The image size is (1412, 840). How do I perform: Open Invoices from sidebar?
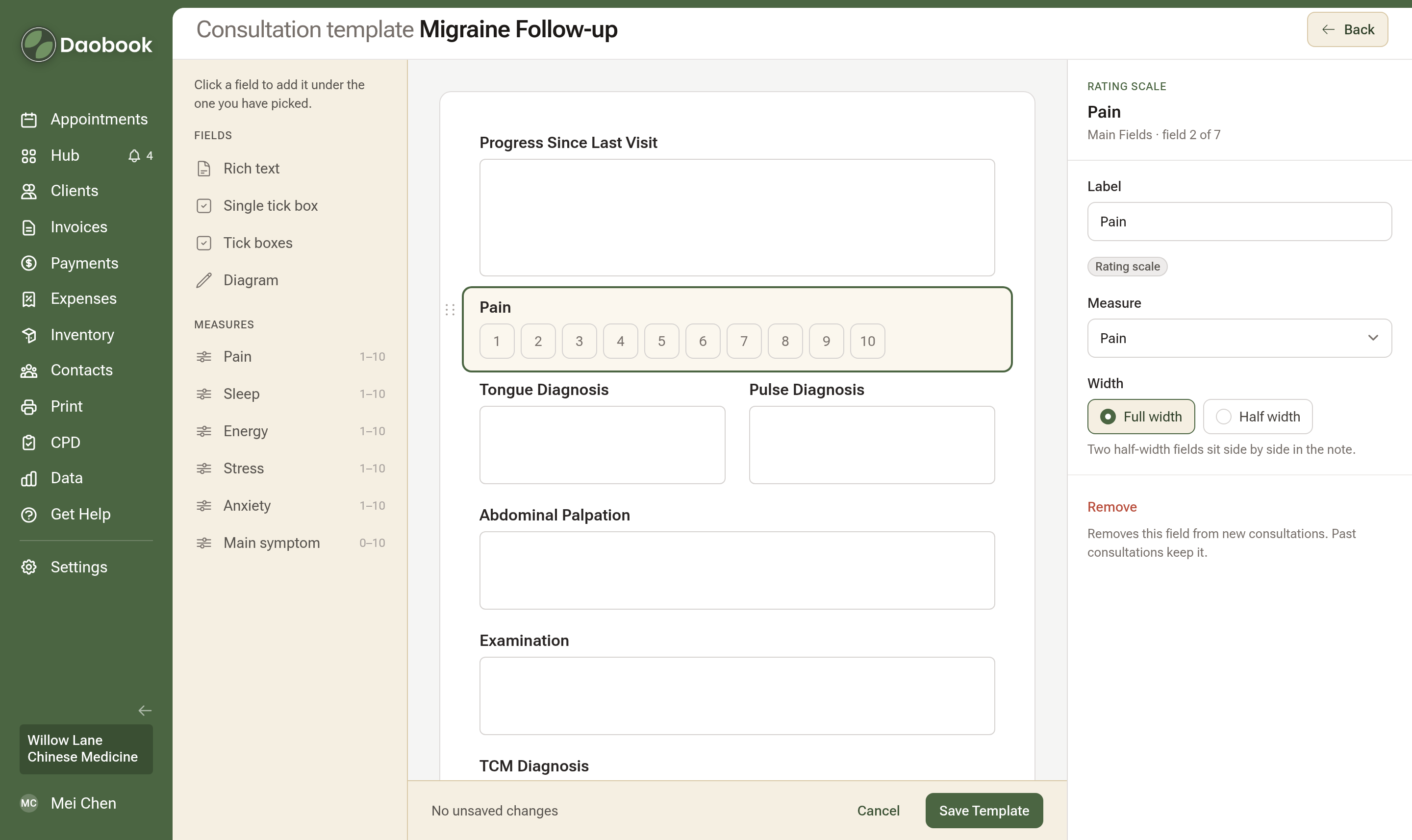[86, 227]
